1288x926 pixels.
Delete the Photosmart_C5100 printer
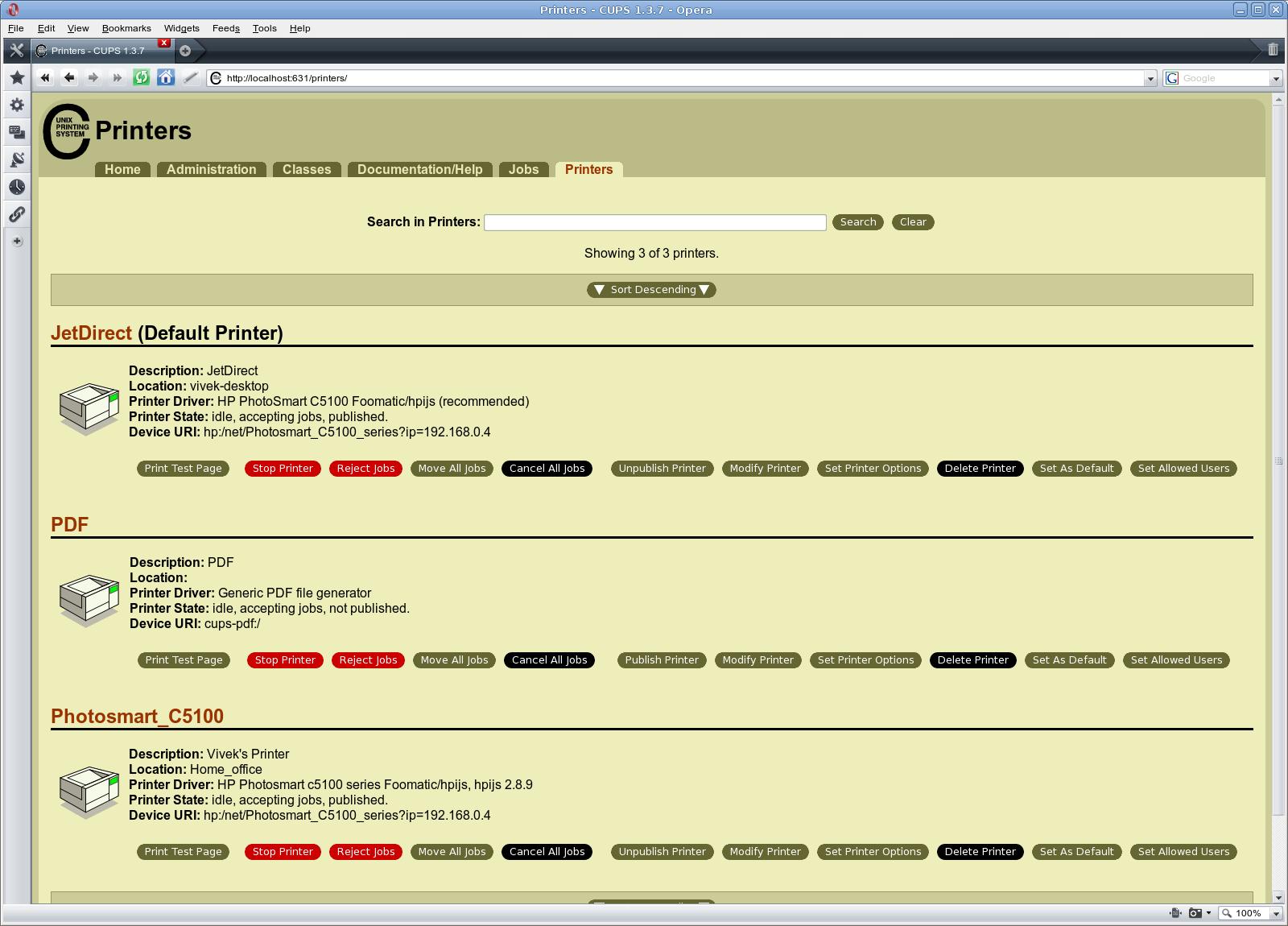[980, 852]
